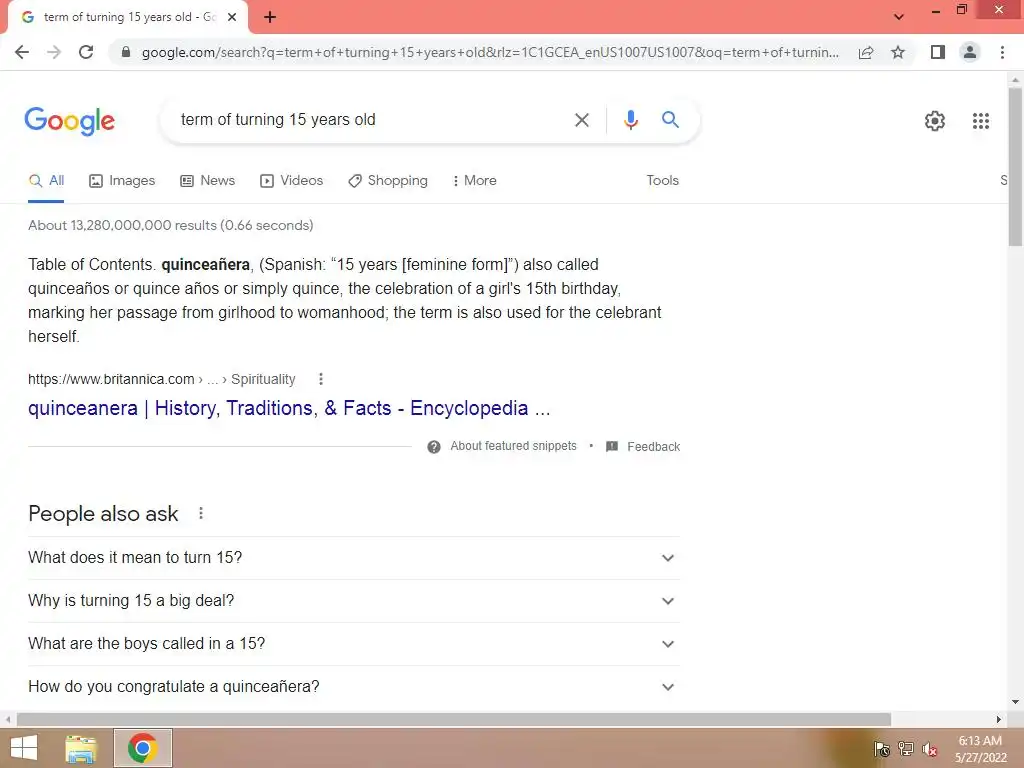Click the results count text
Image resolution: width=1024 pixels, height=768 pixels.
[170, 225]
